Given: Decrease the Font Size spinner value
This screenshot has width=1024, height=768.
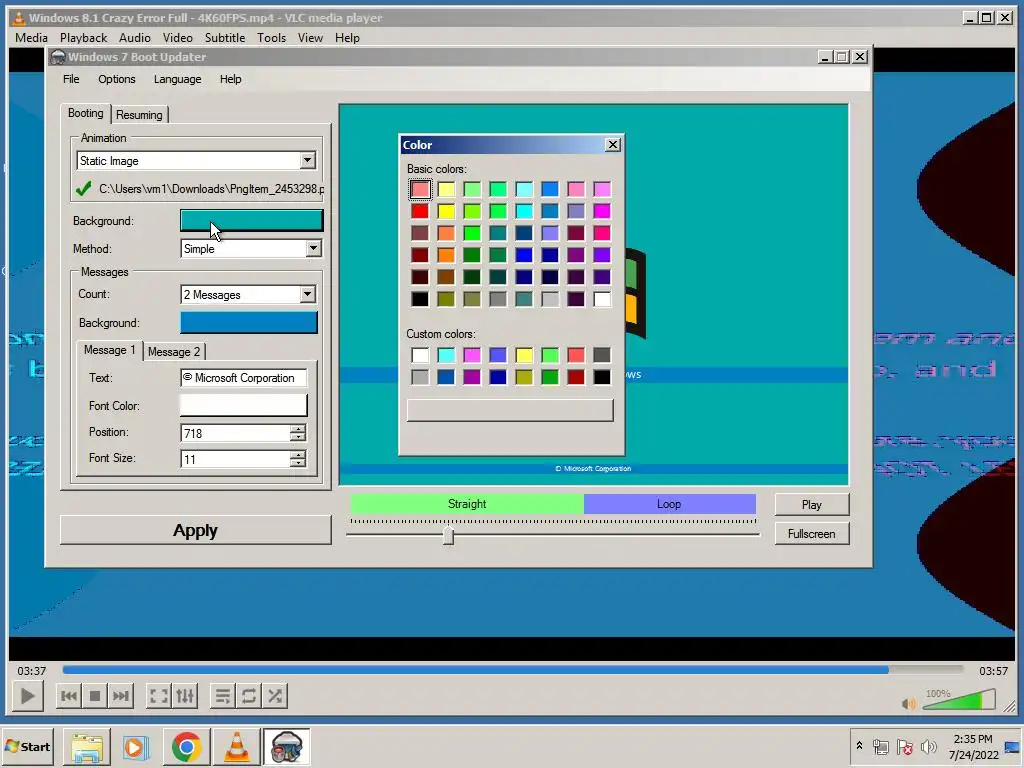Looking at the screenshot, I should [x=298, y=463].
